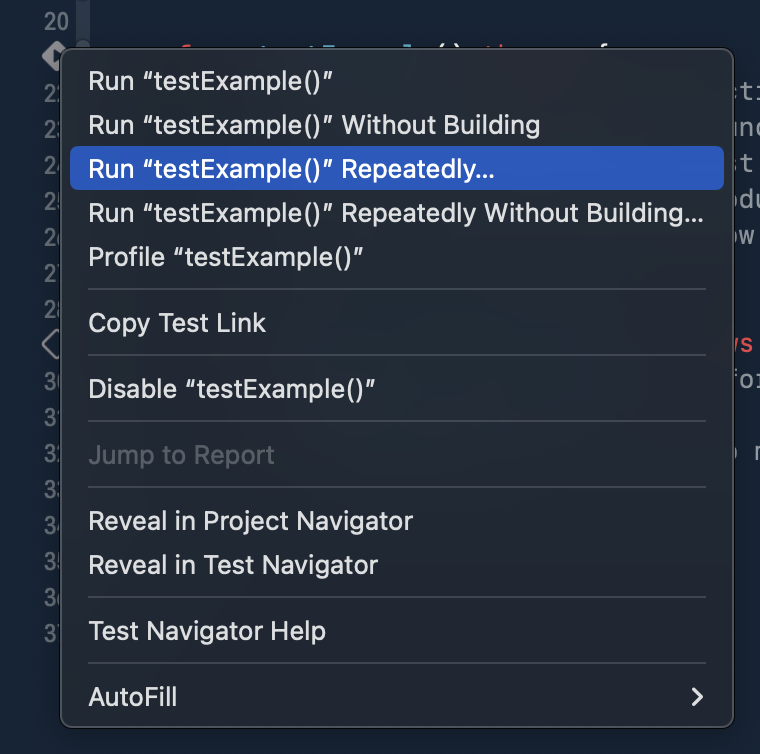Expand the AutoFill submenu chevron arrow
The image size is (760, 754).
pyautogui.click(x=697, y=697)
